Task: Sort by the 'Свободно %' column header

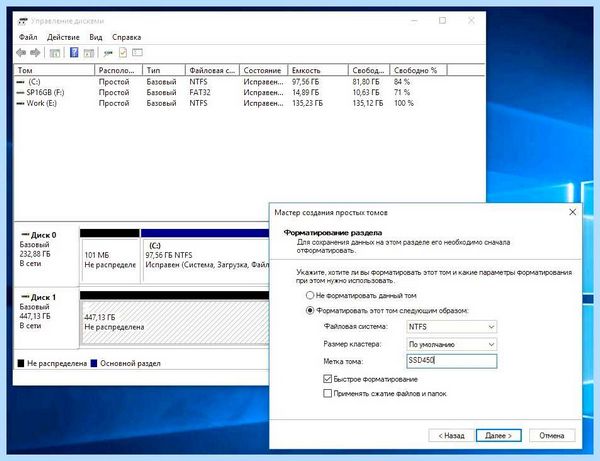Action: click(x=418, y=70)
